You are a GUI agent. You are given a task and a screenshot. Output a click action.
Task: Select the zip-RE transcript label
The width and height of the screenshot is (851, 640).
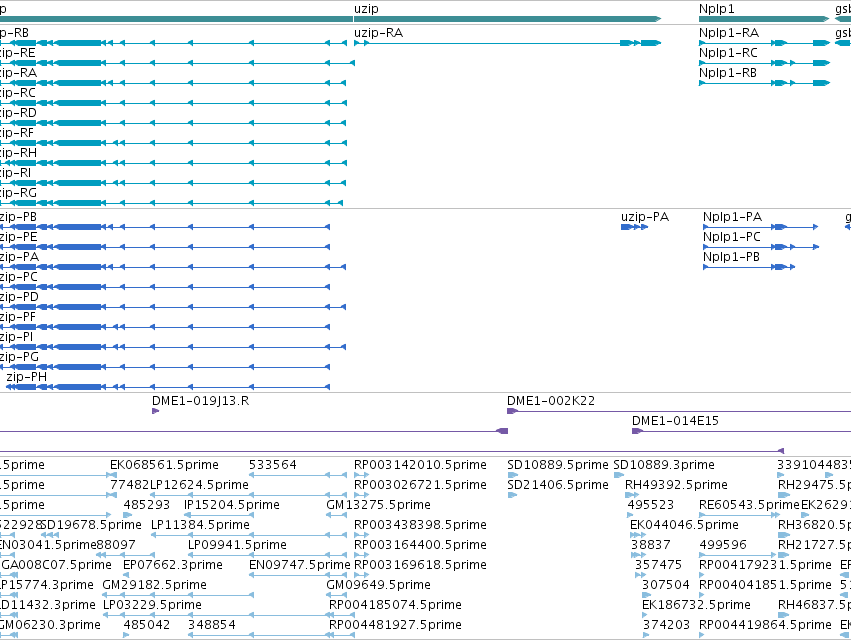17,53
